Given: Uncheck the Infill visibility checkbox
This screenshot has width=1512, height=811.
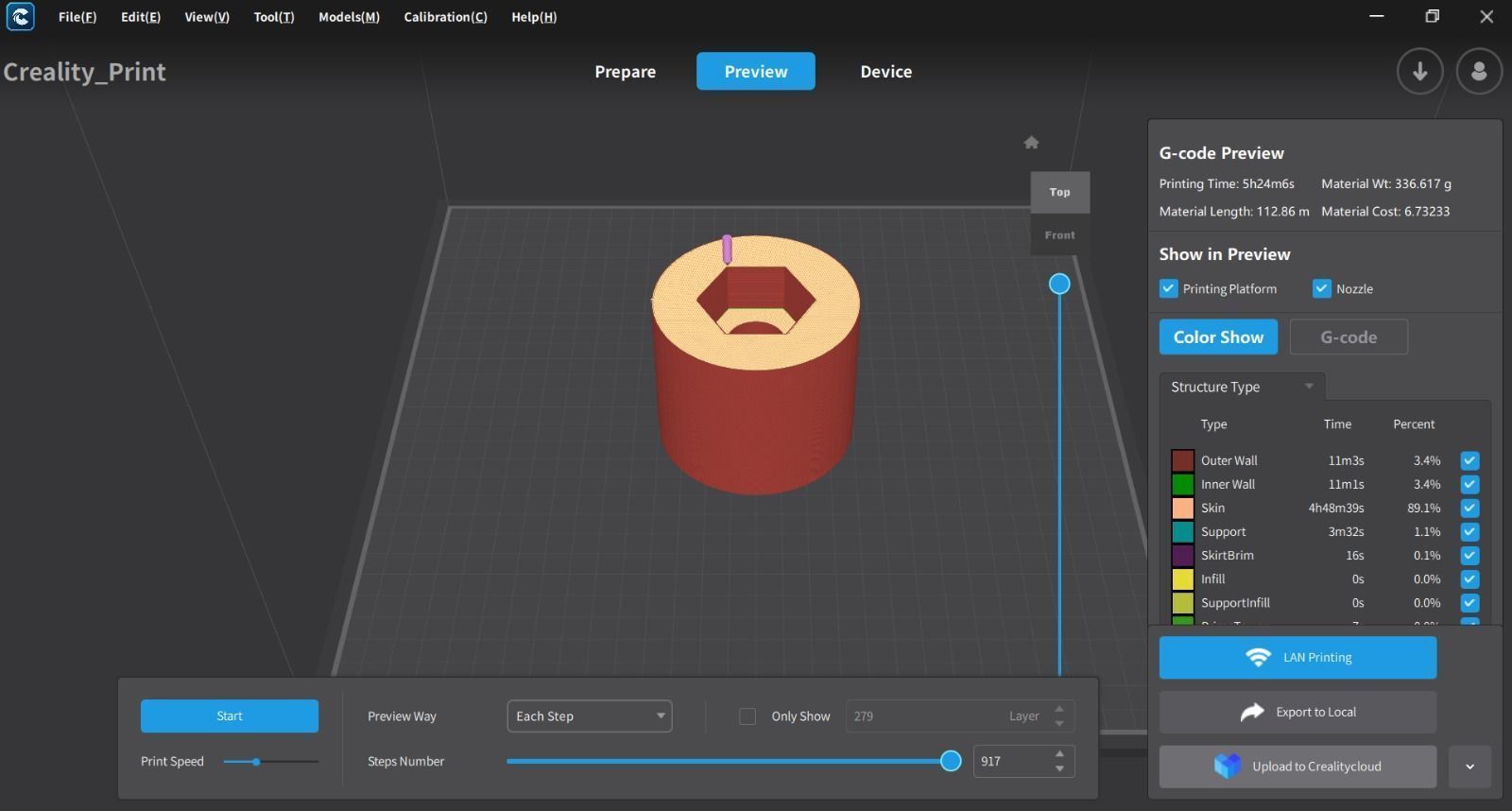Looking at the screenshot, I should pyautogui.click(x=1469, y=578).
